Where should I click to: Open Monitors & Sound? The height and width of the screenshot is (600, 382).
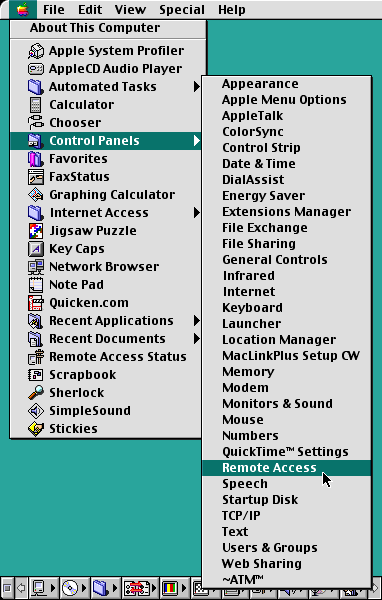287,404
